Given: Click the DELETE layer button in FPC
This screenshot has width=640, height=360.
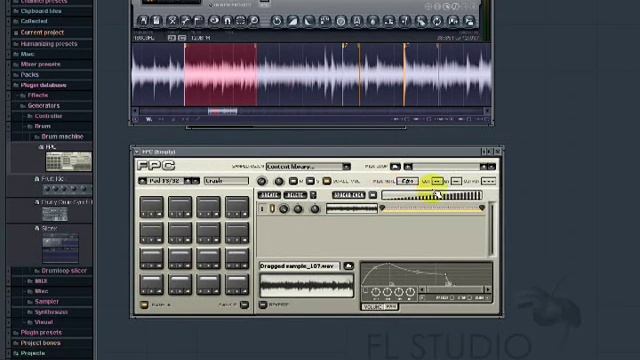Looking at the screenshot, I should click(x=295, y=195).
